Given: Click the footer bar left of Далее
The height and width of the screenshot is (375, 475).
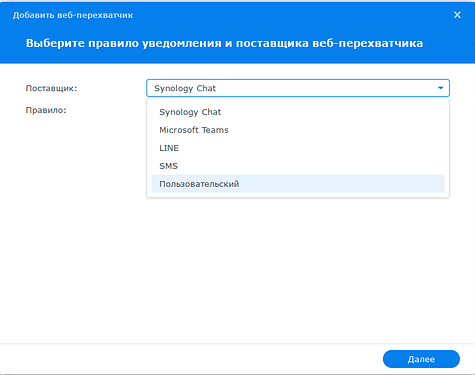Looking at the screenshot, I should pyautogui.click(x=190, y=359).
